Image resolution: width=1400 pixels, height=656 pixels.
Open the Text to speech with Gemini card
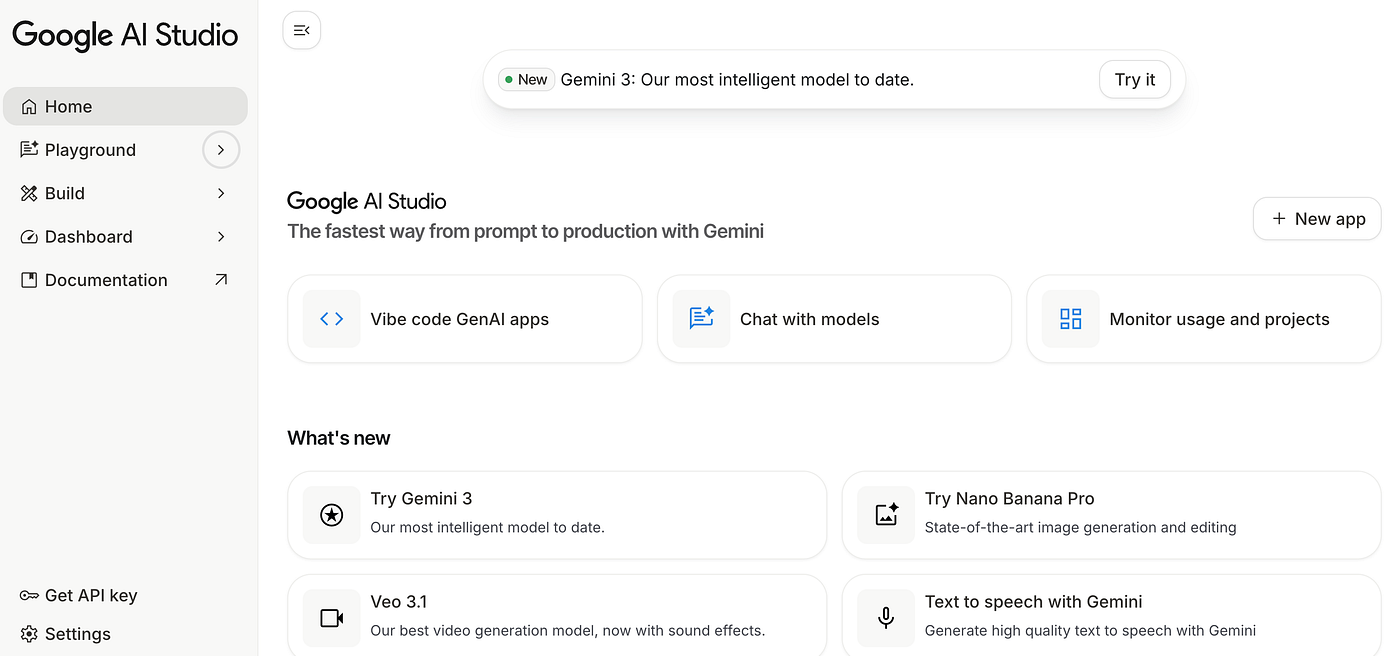click(1112, 615)
